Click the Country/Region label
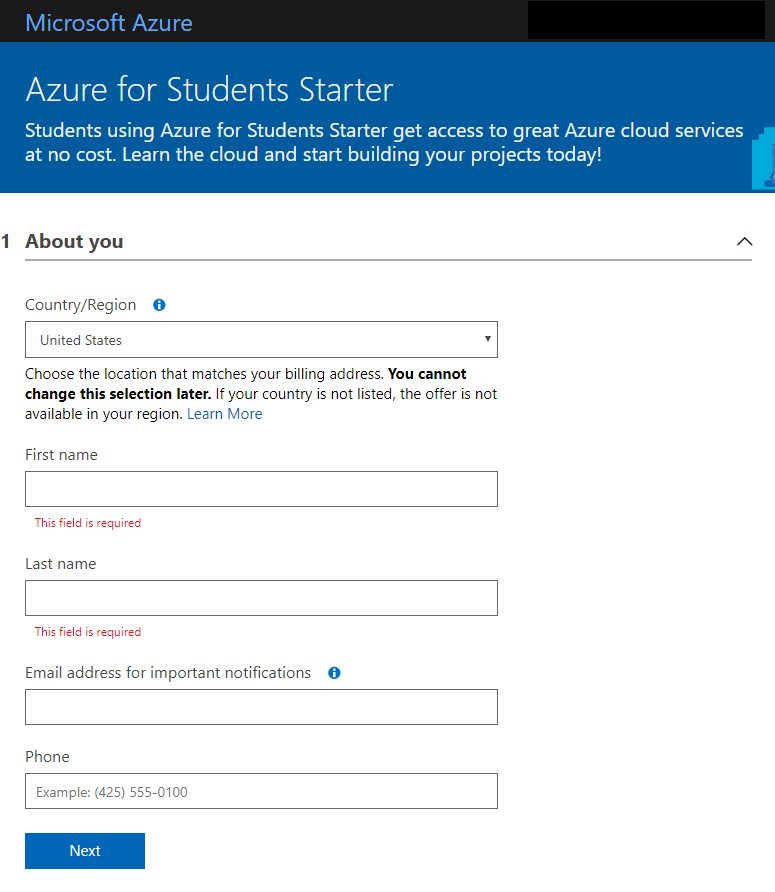The height and width of the screenshot is (892, 775). 81,305
